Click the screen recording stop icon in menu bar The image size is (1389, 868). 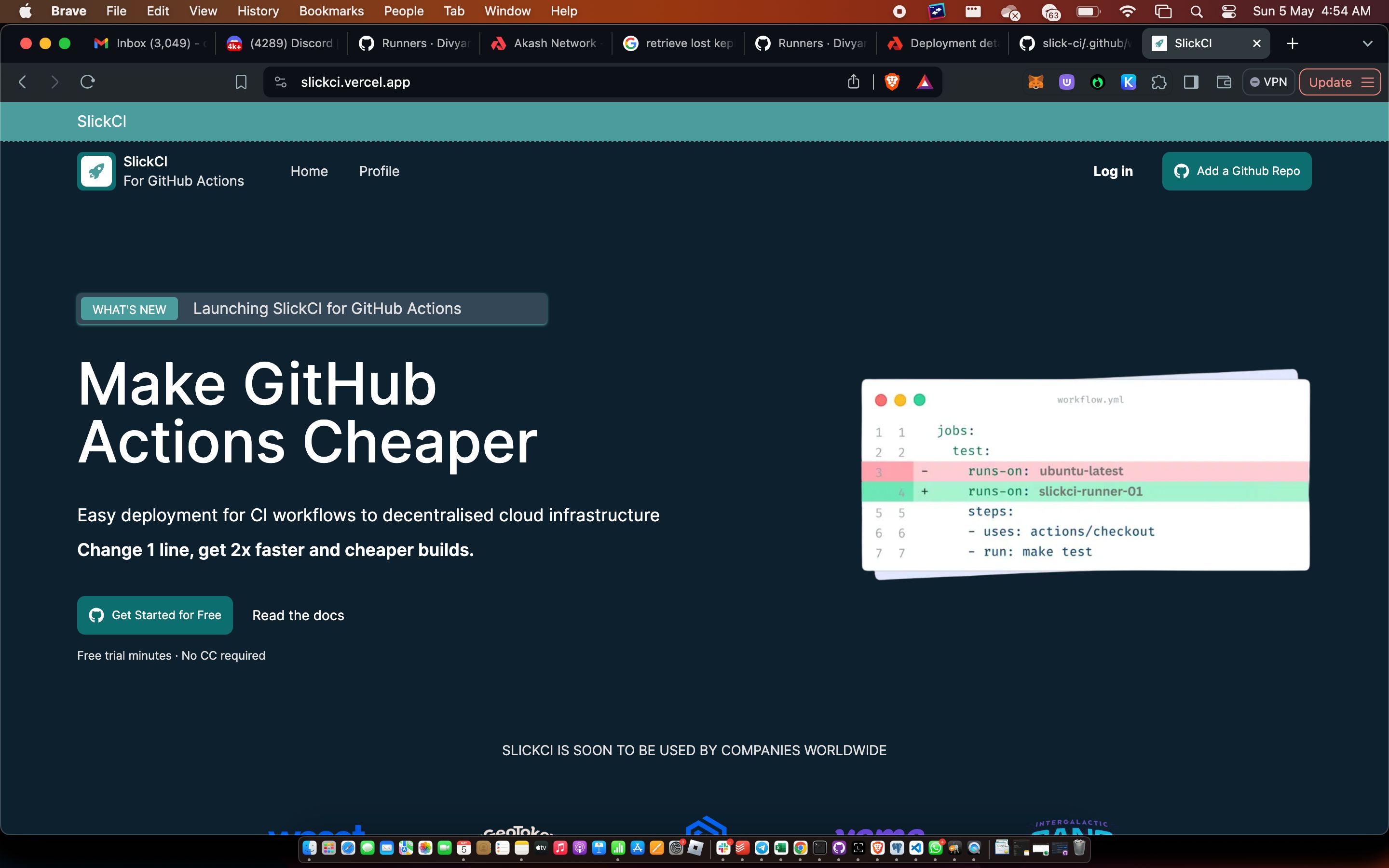coord(899,11)
